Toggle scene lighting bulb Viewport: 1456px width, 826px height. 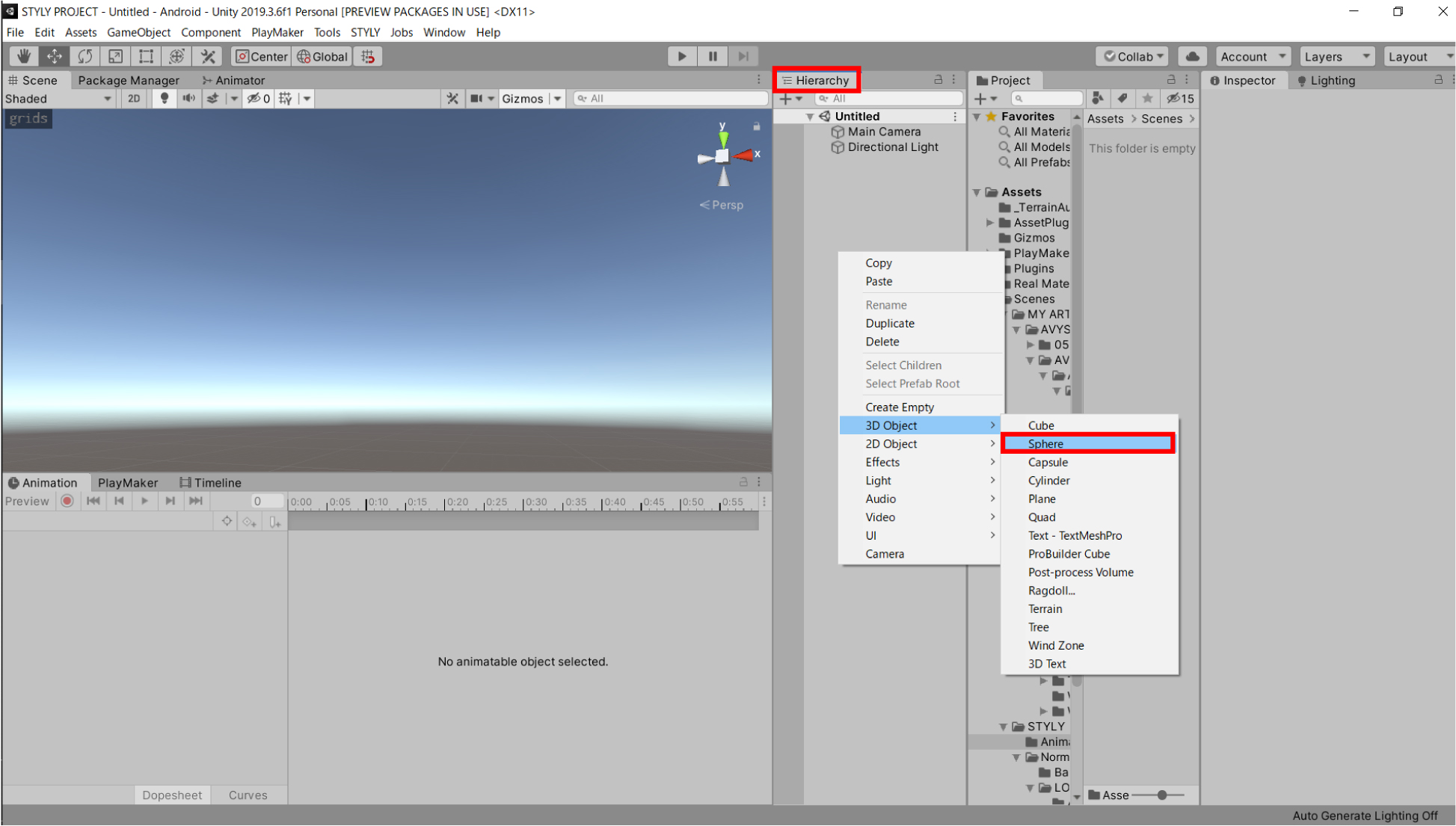coord(164,98)
